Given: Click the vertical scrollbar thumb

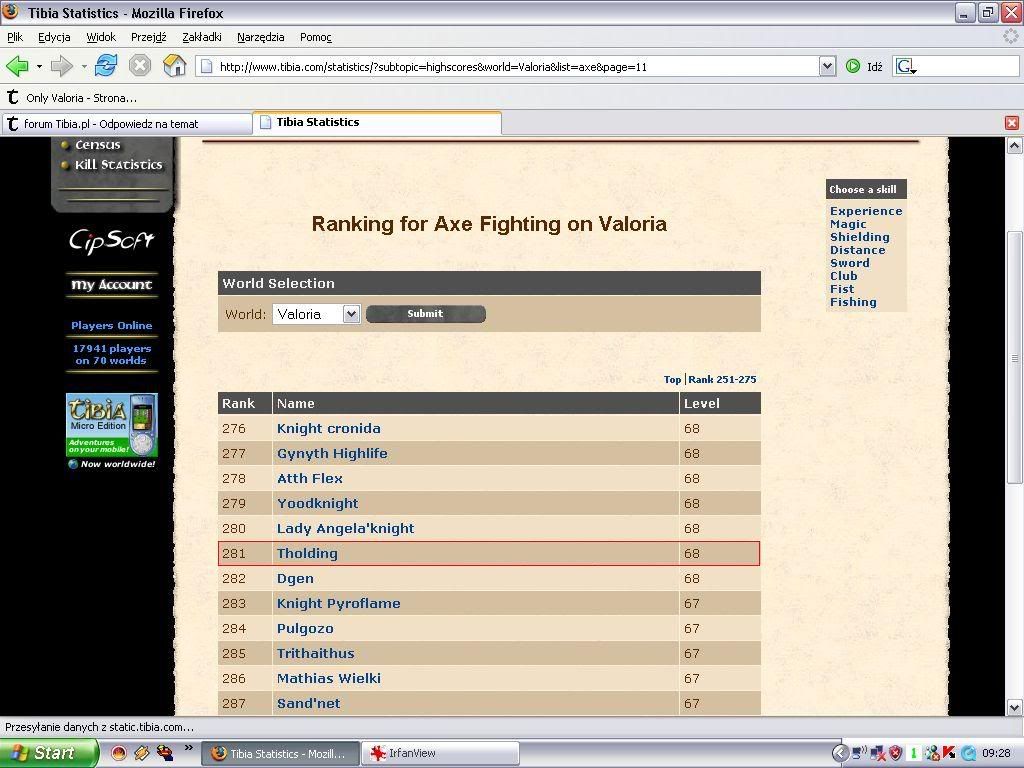Looking at the screenshot, I should (x=1014, y=358).
